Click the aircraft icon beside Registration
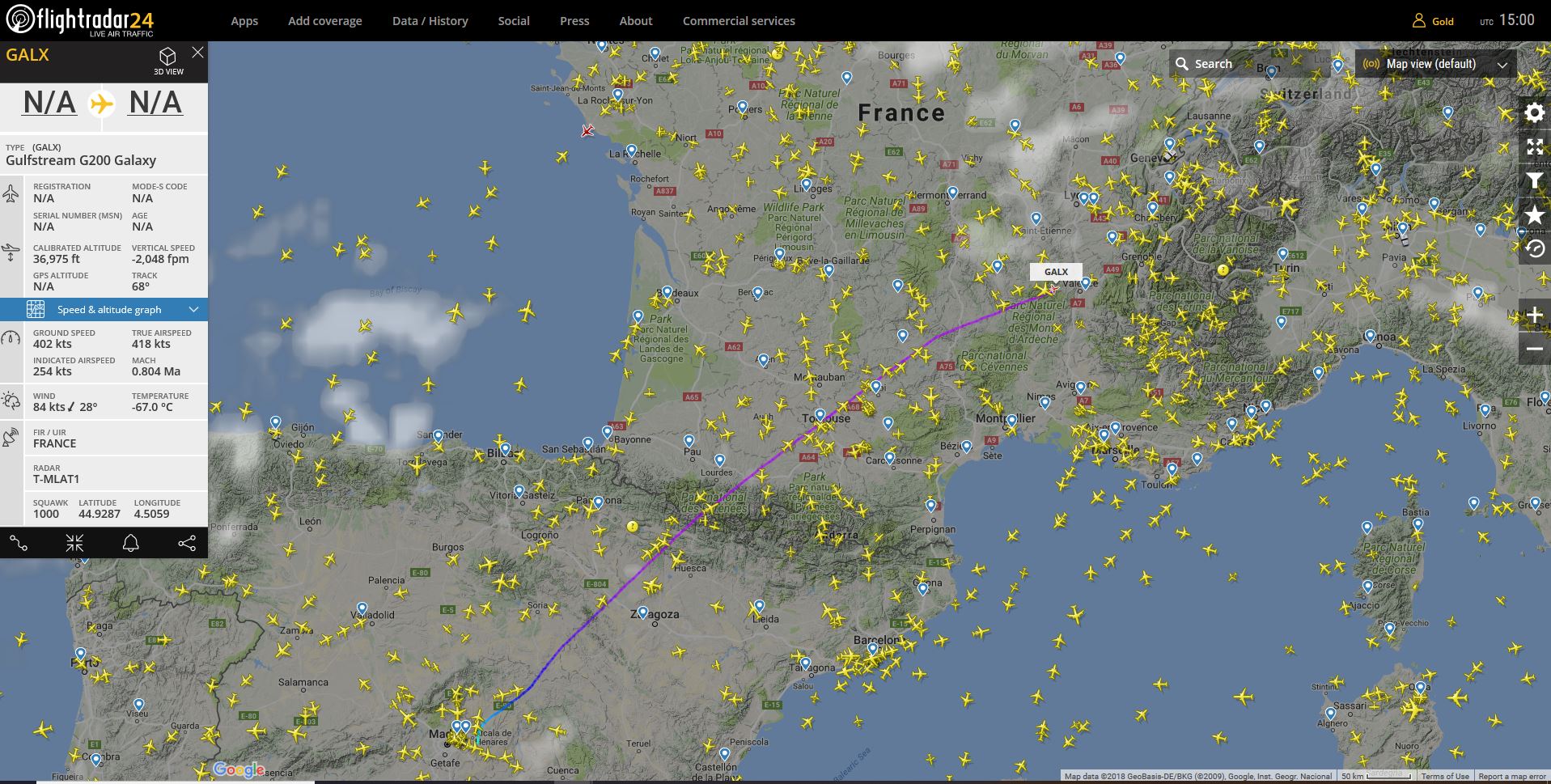1551x784 pixels. pyautogui.click(x=11, y=193)
